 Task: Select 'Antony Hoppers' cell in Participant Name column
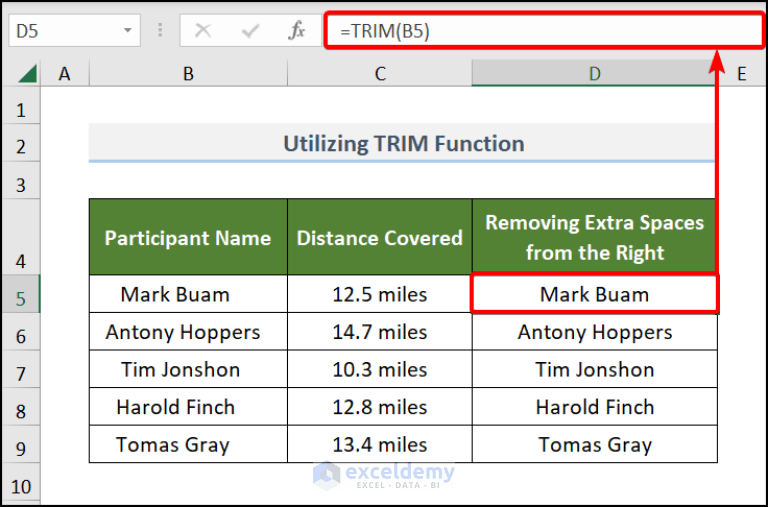(188, 331)
